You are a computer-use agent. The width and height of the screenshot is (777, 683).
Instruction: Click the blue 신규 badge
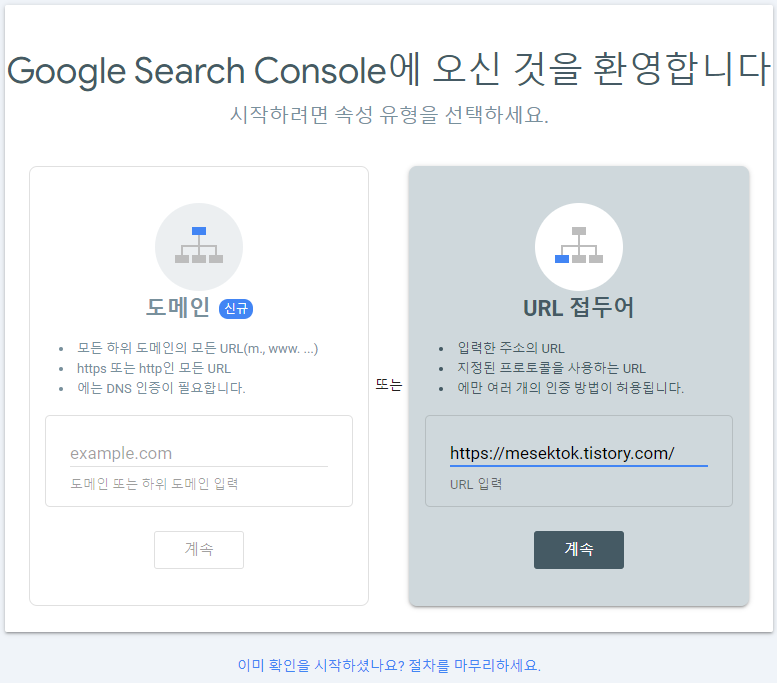(x=236, y=309)
